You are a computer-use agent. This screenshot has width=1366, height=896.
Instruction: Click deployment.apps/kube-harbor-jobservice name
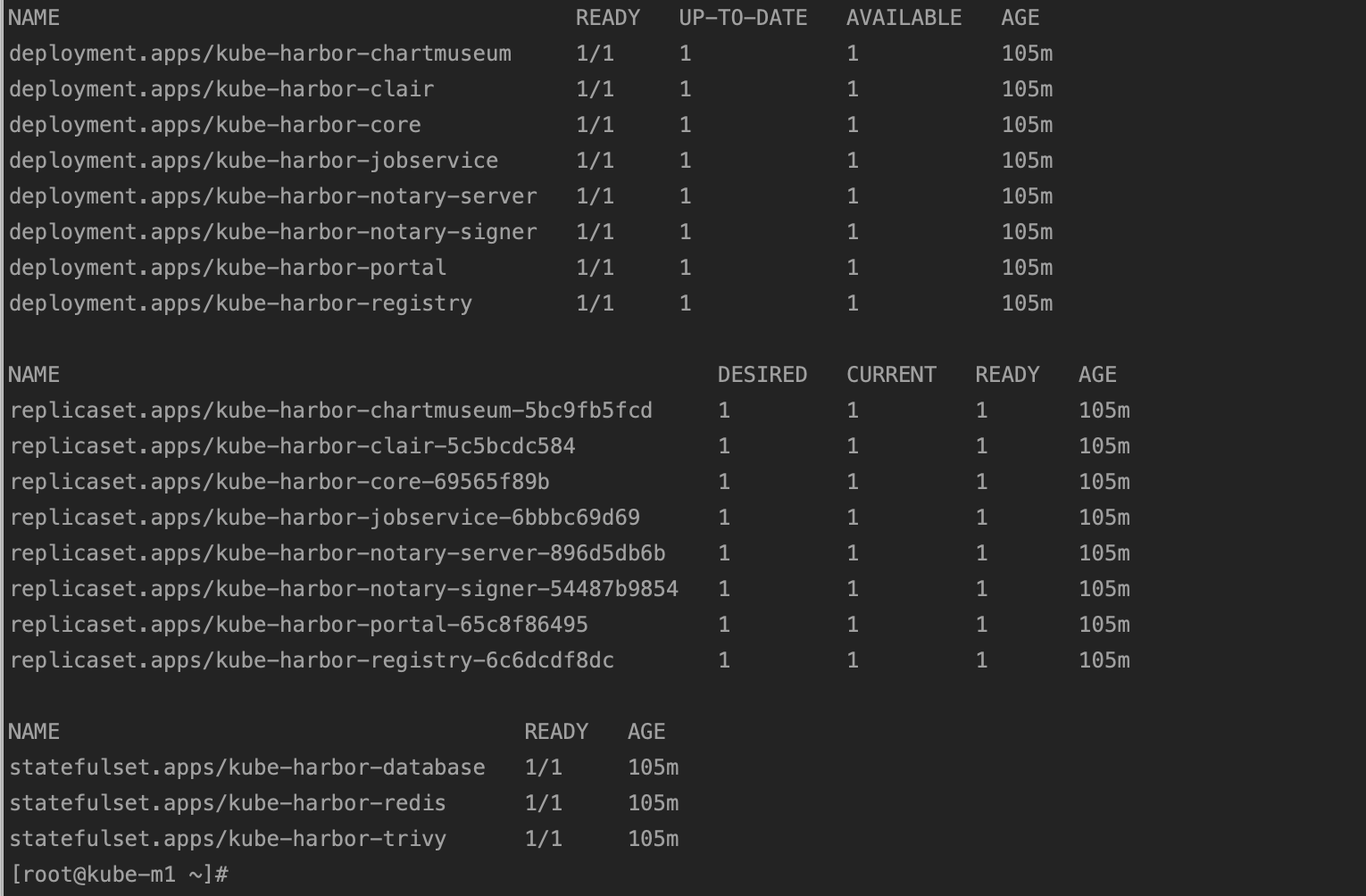tap(254, 161)
